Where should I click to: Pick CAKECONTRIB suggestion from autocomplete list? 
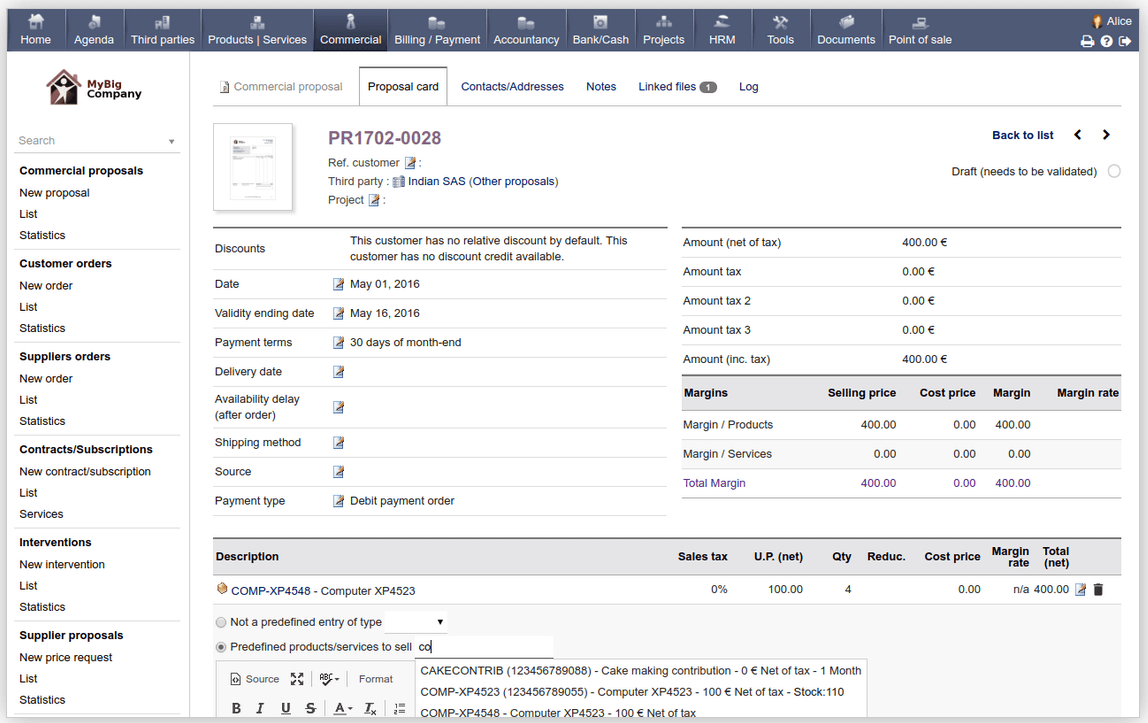coord(641,670)
